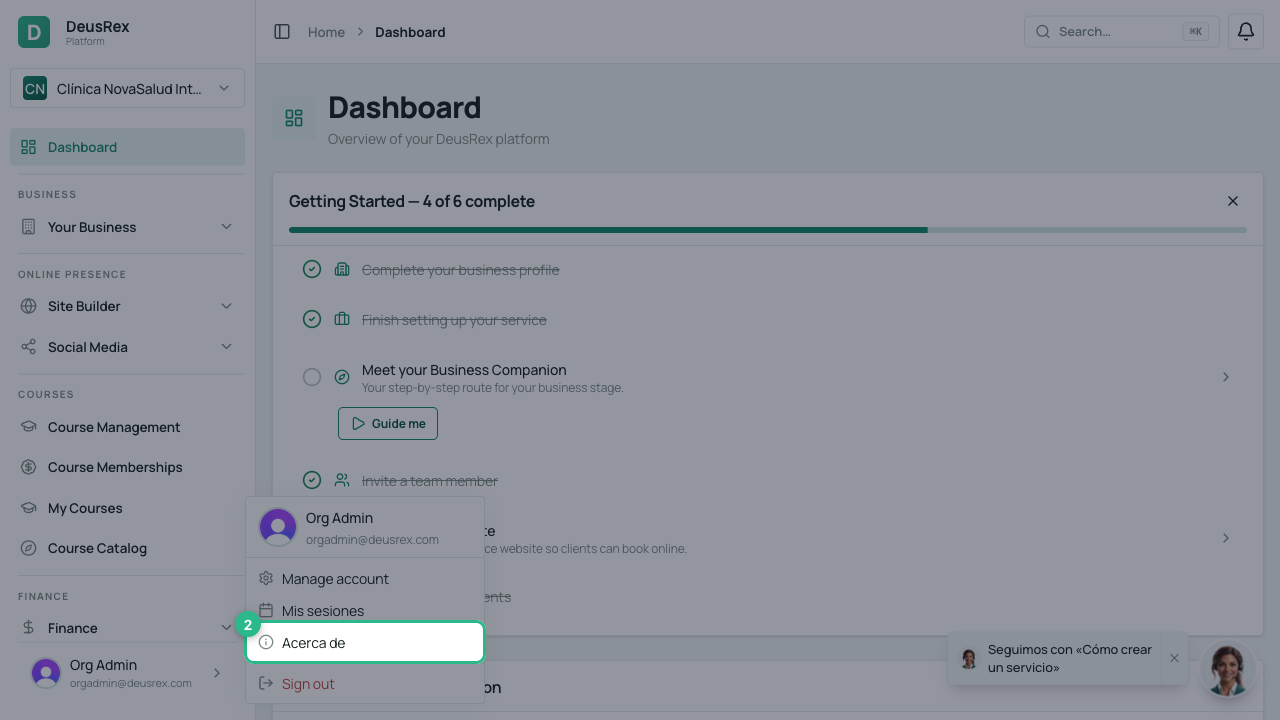Close the Getting Started panel

pyautogui.click(x=1233, y=201)
